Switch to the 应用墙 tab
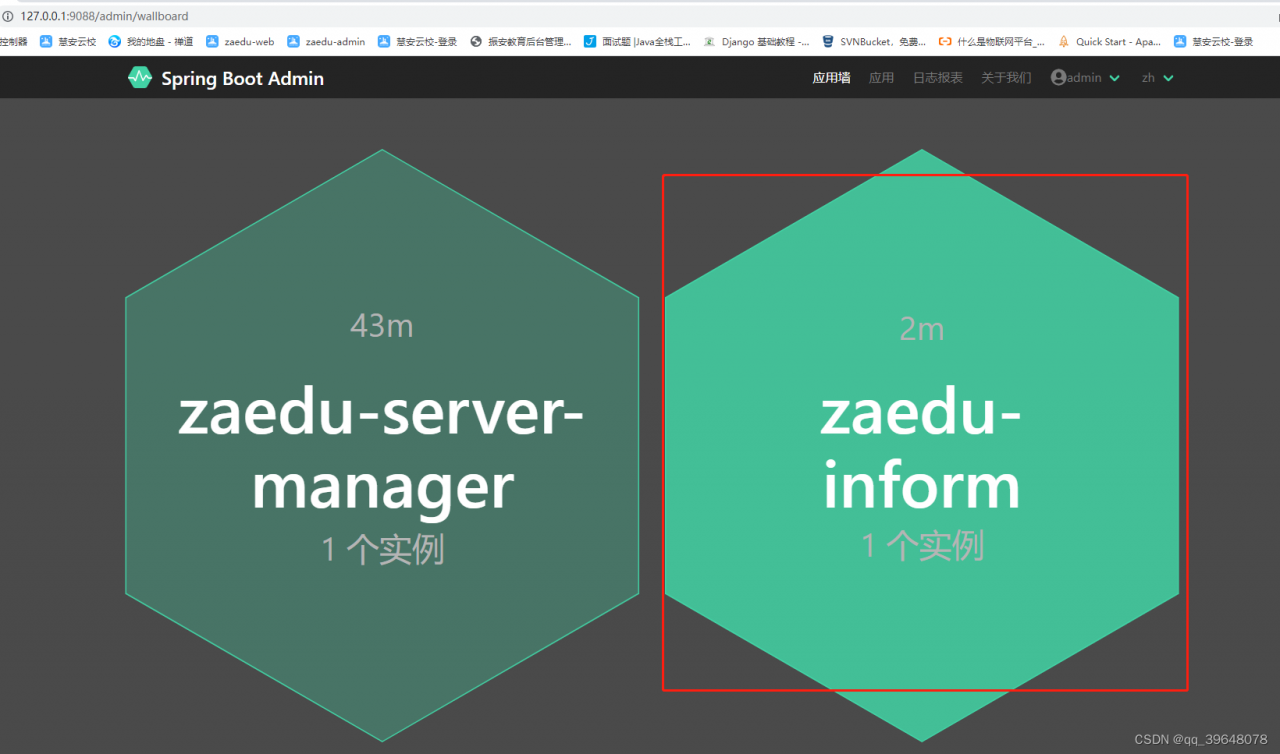 click(x=831, y=78)
